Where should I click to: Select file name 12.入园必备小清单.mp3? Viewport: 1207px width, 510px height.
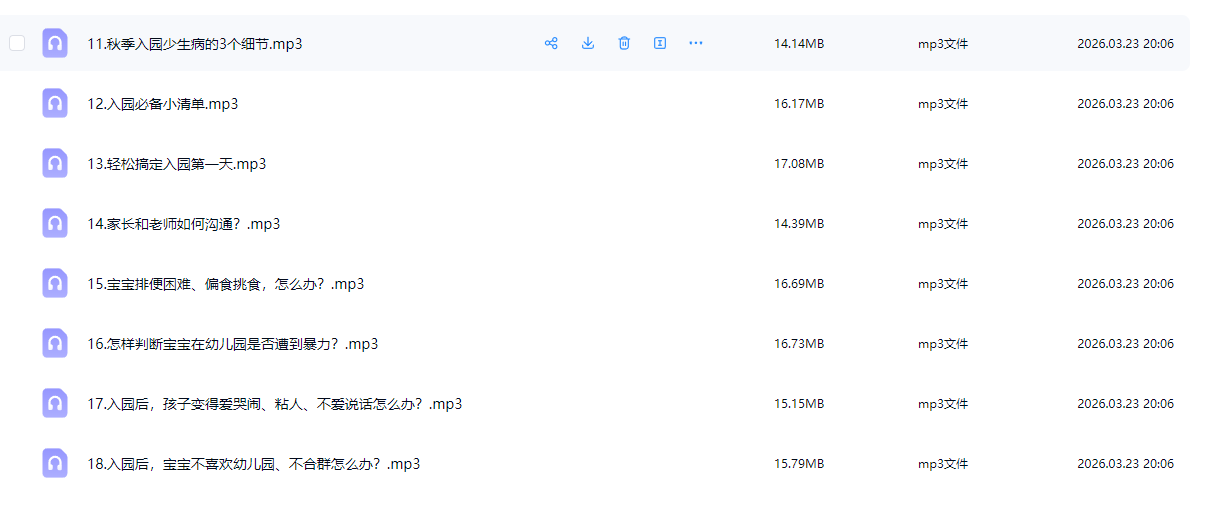[163, 104]
